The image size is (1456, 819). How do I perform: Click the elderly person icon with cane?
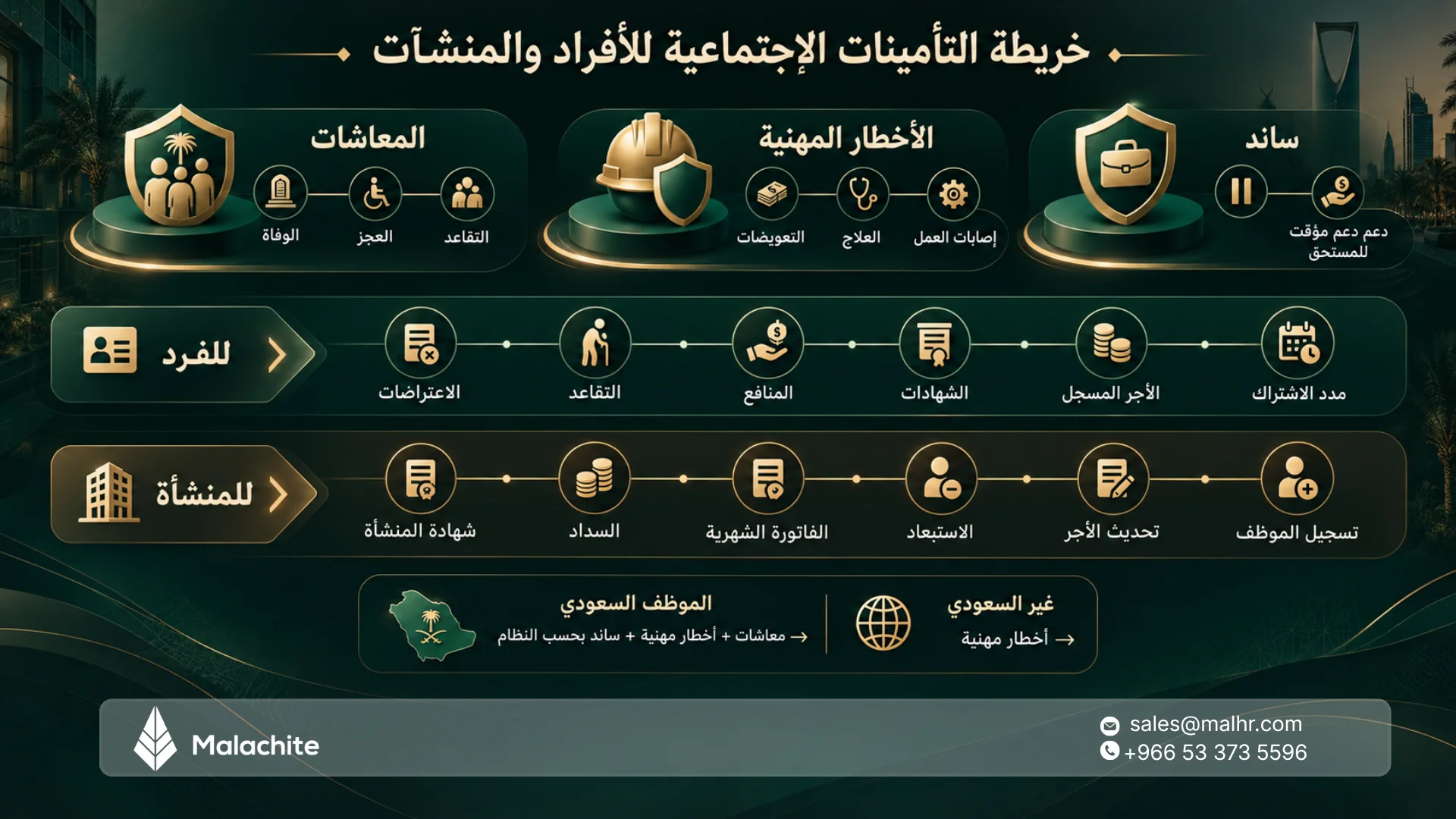[595, 344]
